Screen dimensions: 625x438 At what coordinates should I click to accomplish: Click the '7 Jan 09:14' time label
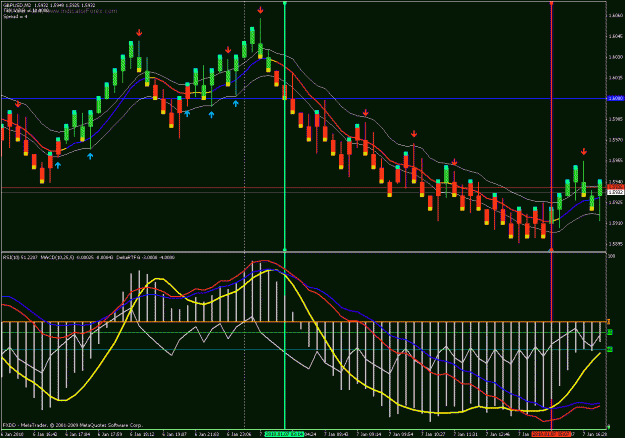pos(369,434)
